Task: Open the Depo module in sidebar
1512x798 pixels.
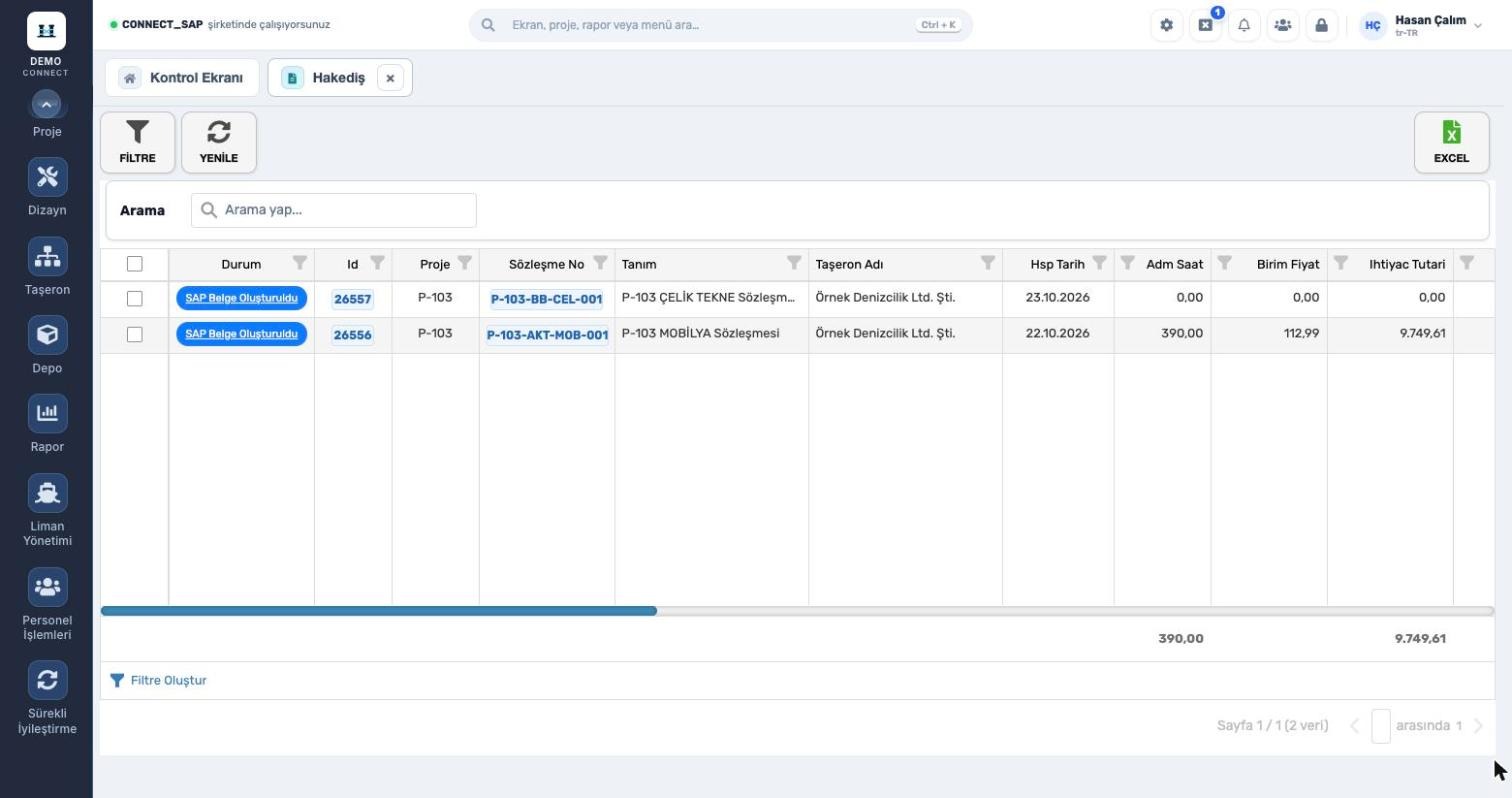Action: pos(47,345)
